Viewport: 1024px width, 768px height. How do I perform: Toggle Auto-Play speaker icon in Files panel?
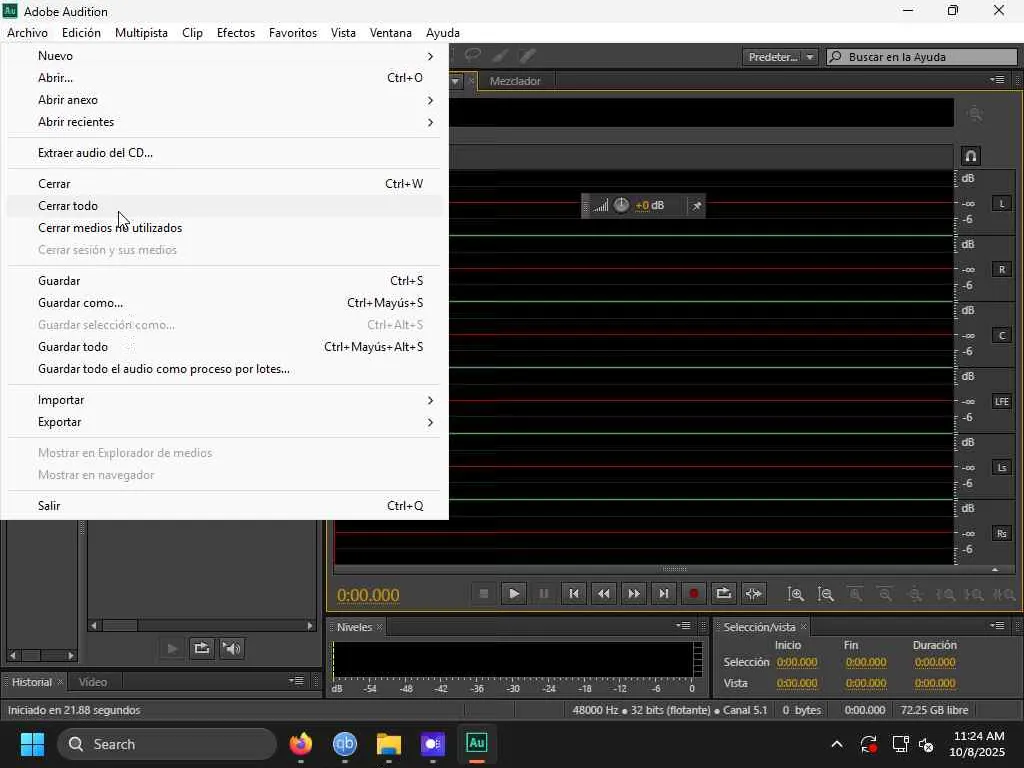[x=232, y=648]
